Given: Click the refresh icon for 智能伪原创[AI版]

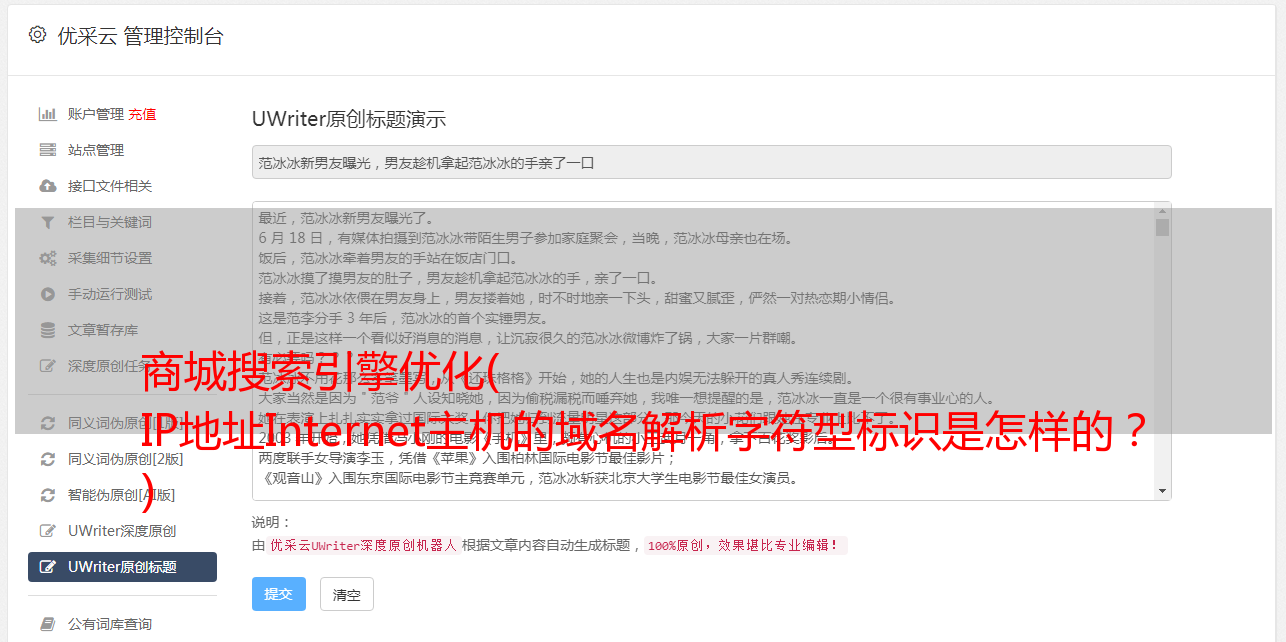Looking at the screenshot, I should 47,495.
